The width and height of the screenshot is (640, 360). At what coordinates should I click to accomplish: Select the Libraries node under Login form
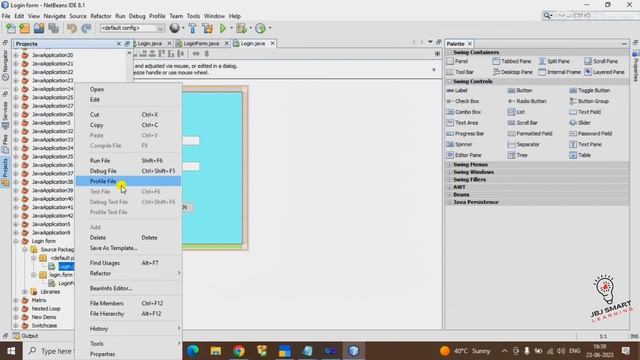[x=50, y=292]
